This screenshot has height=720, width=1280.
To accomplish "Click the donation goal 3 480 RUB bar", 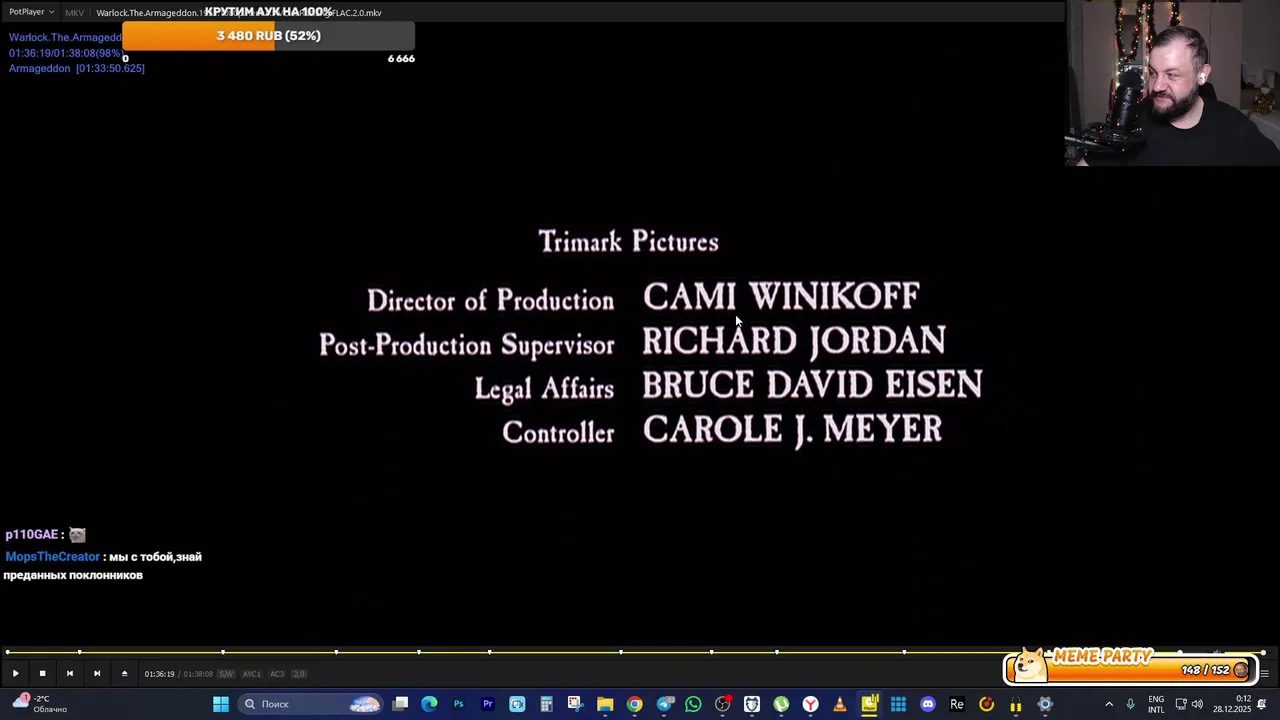I will [268, 36].
